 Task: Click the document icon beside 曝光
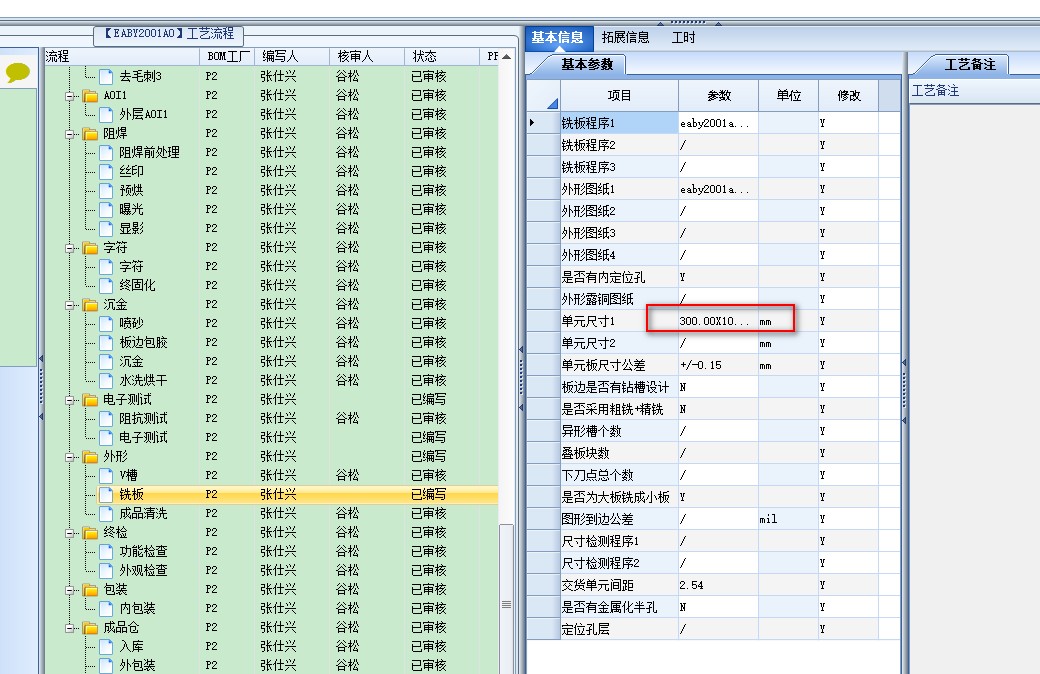coord(106,210)
